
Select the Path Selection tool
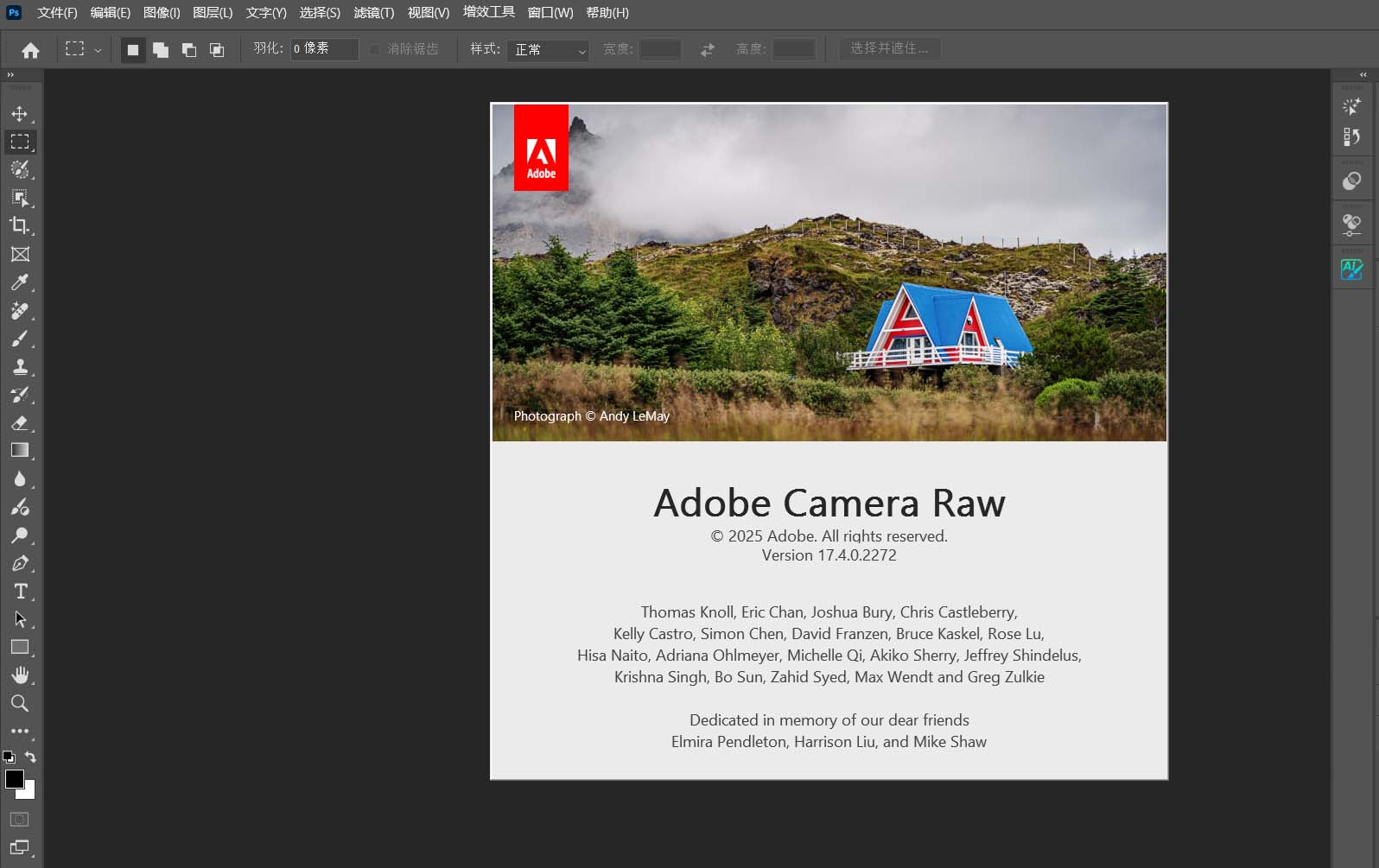(x=20, y=619)
